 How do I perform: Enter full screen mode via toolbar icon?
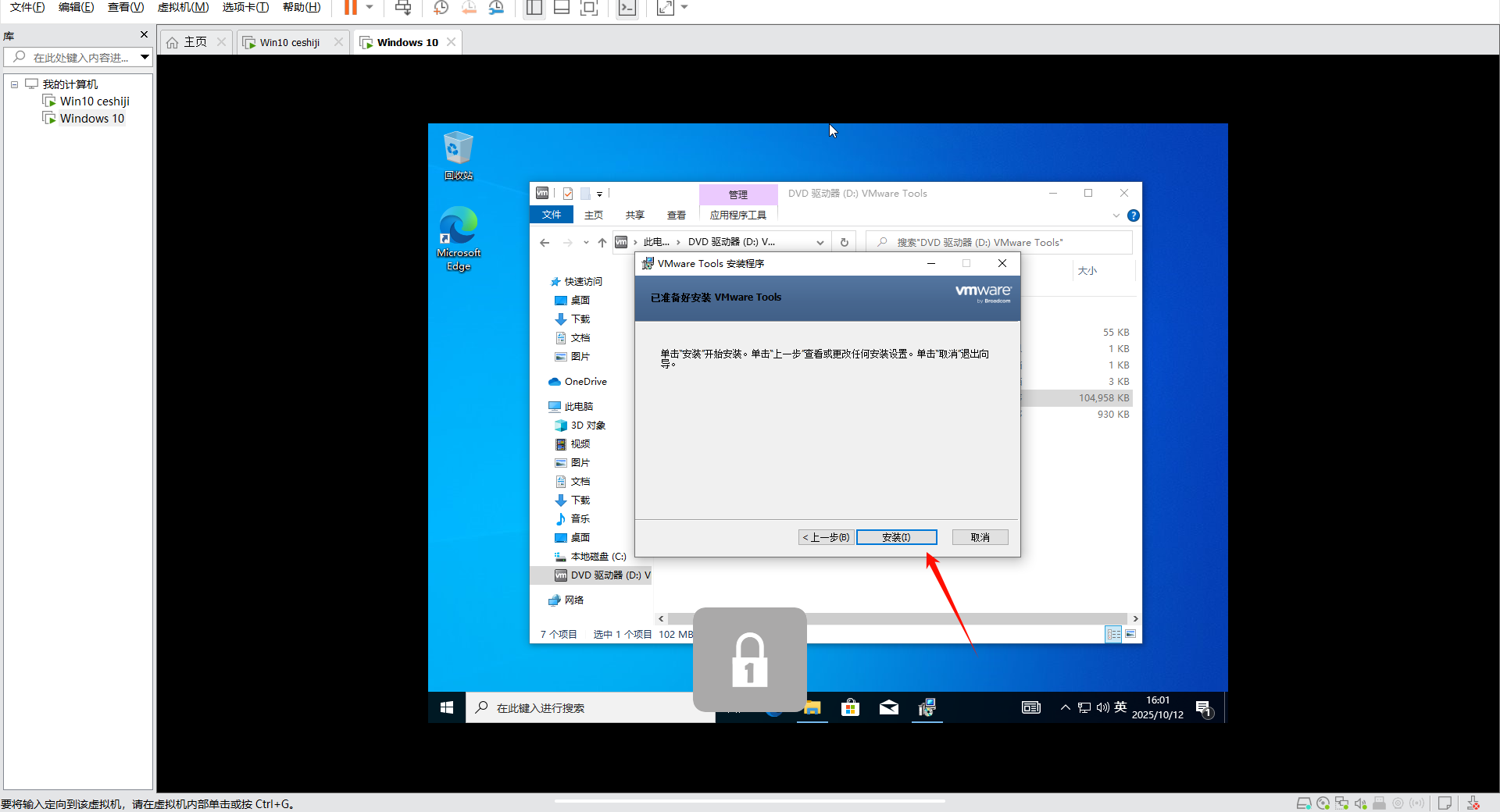(x=665, y=8)
